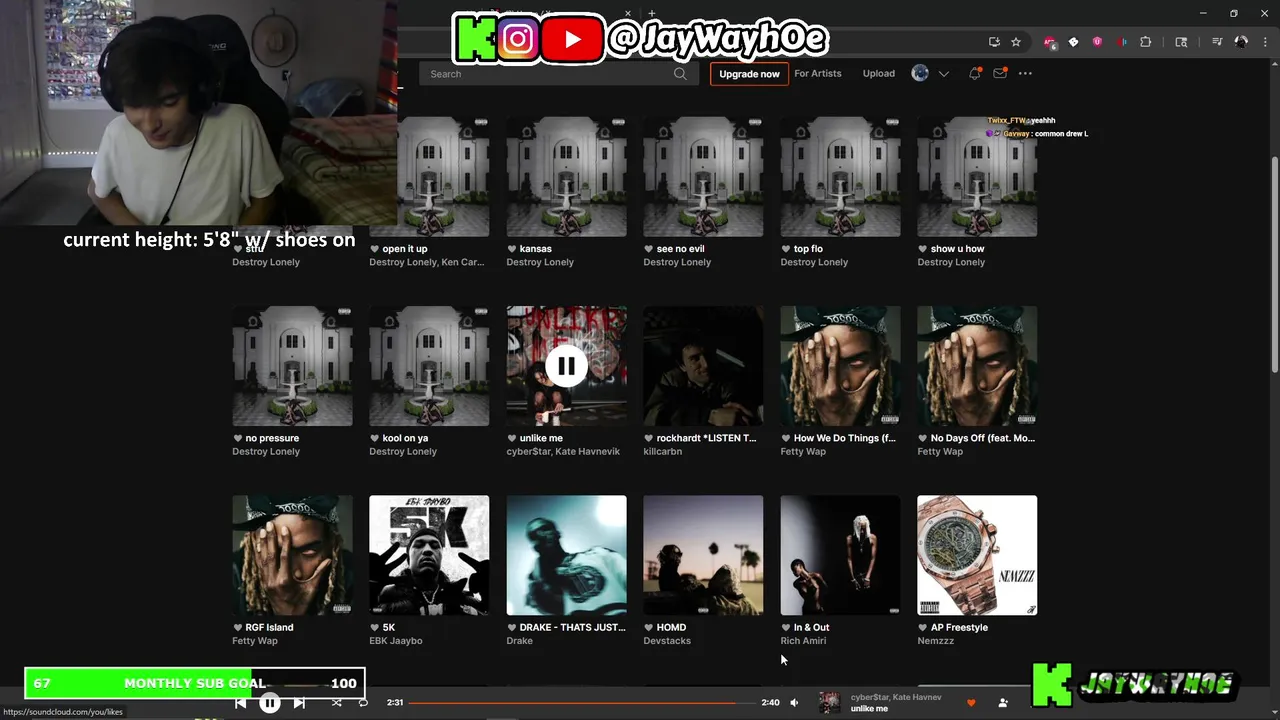Open the Devstacks artist link

(x=667, y=641)
